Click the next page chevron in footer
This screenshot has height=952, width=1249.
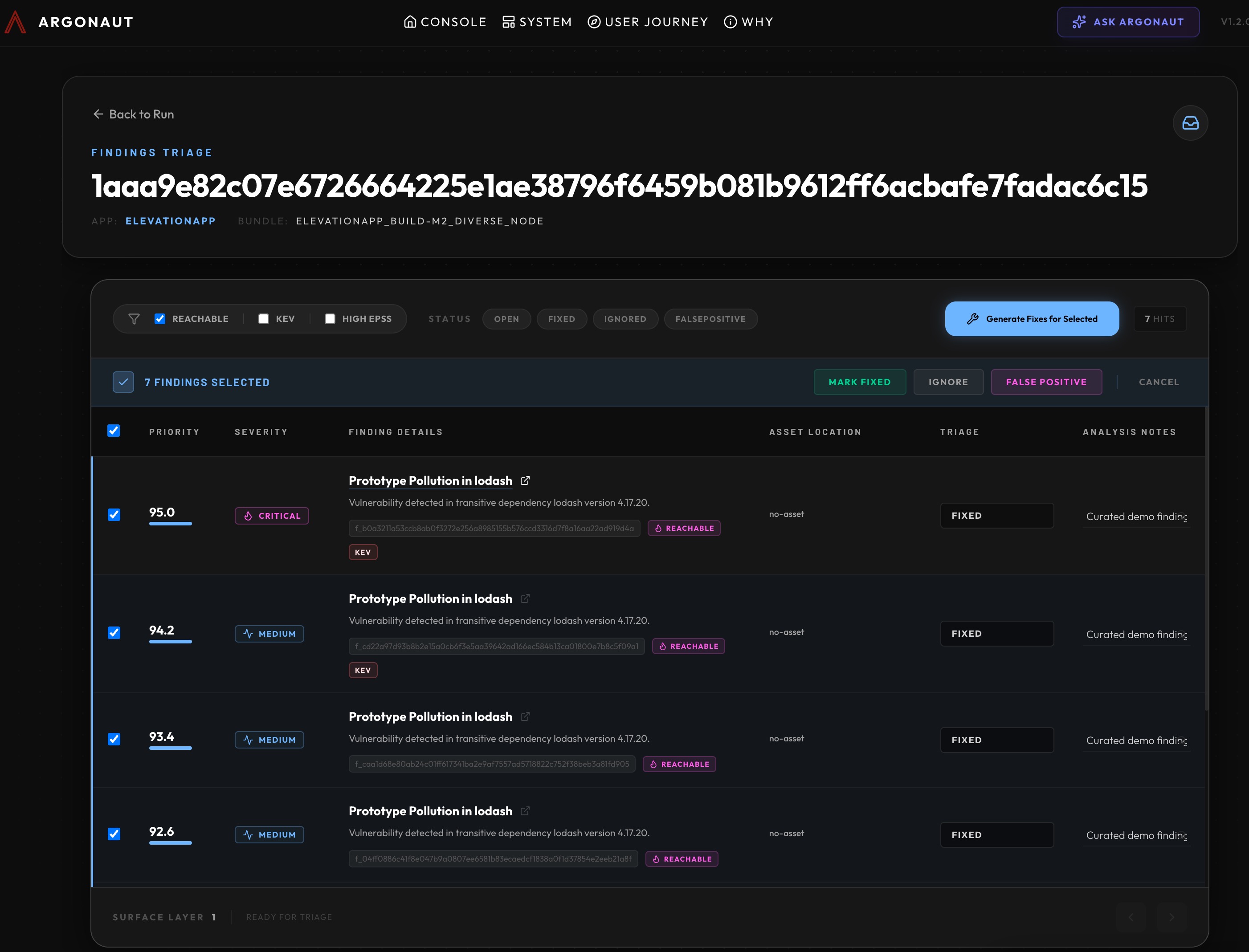pos(1171,917)
